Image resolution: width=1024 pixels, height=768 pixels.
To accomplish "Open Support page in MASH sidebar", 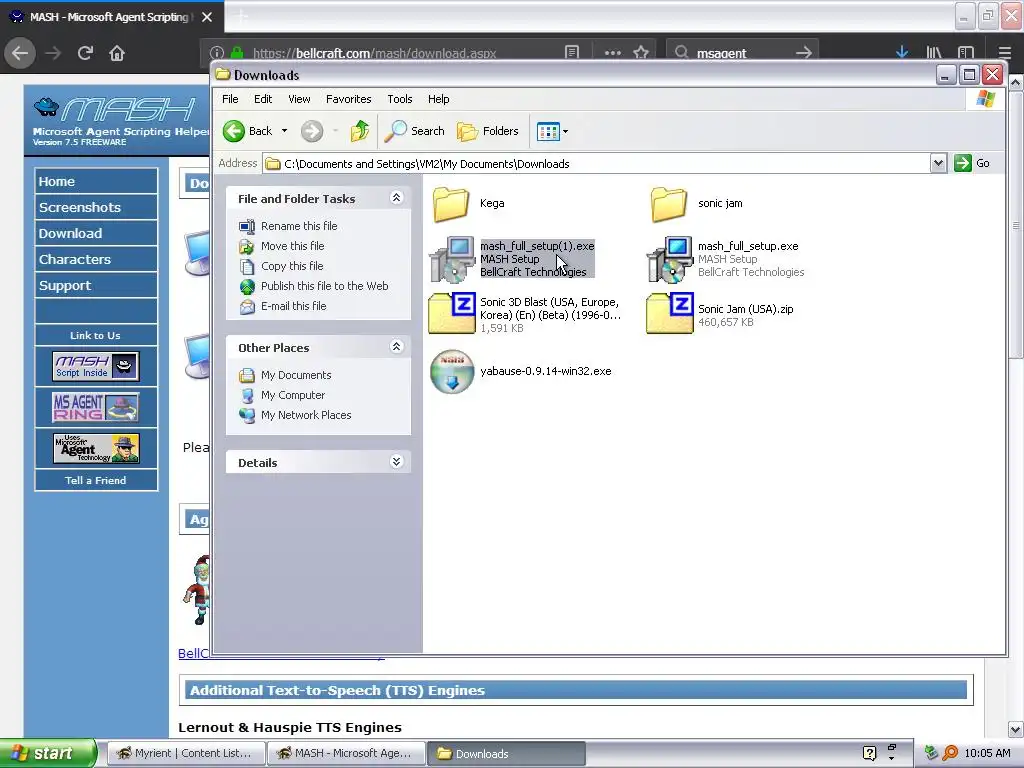I will click(96, 285).
